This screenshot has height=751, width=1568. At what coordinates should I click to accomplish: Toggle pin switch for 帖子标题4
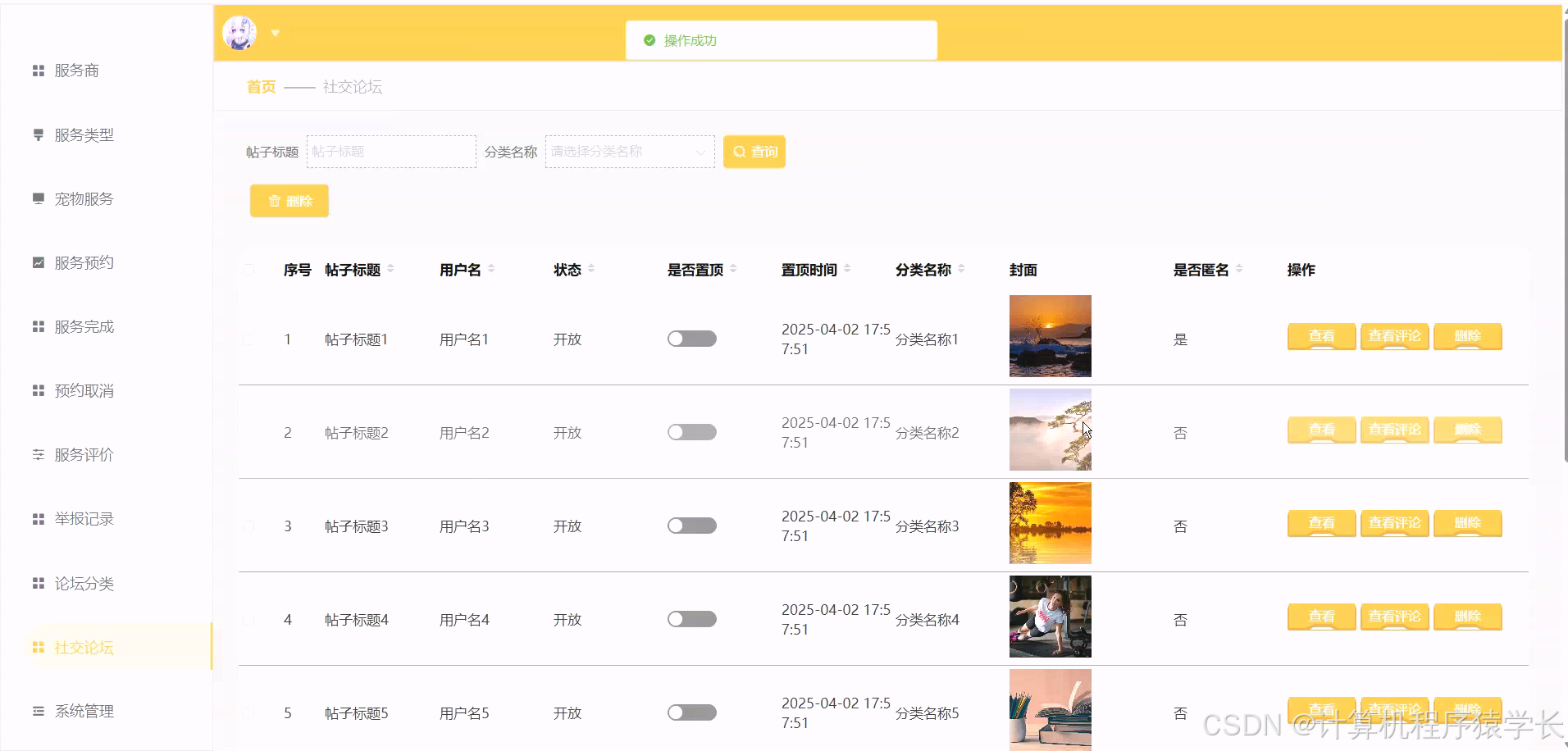point(692,619)
